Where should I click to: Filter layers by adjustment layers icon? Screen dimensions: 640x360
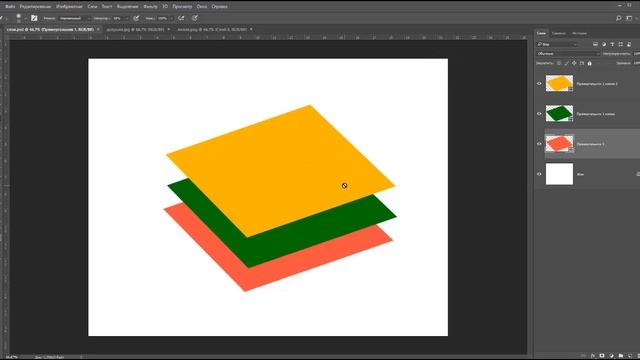(x=604, y=44)
